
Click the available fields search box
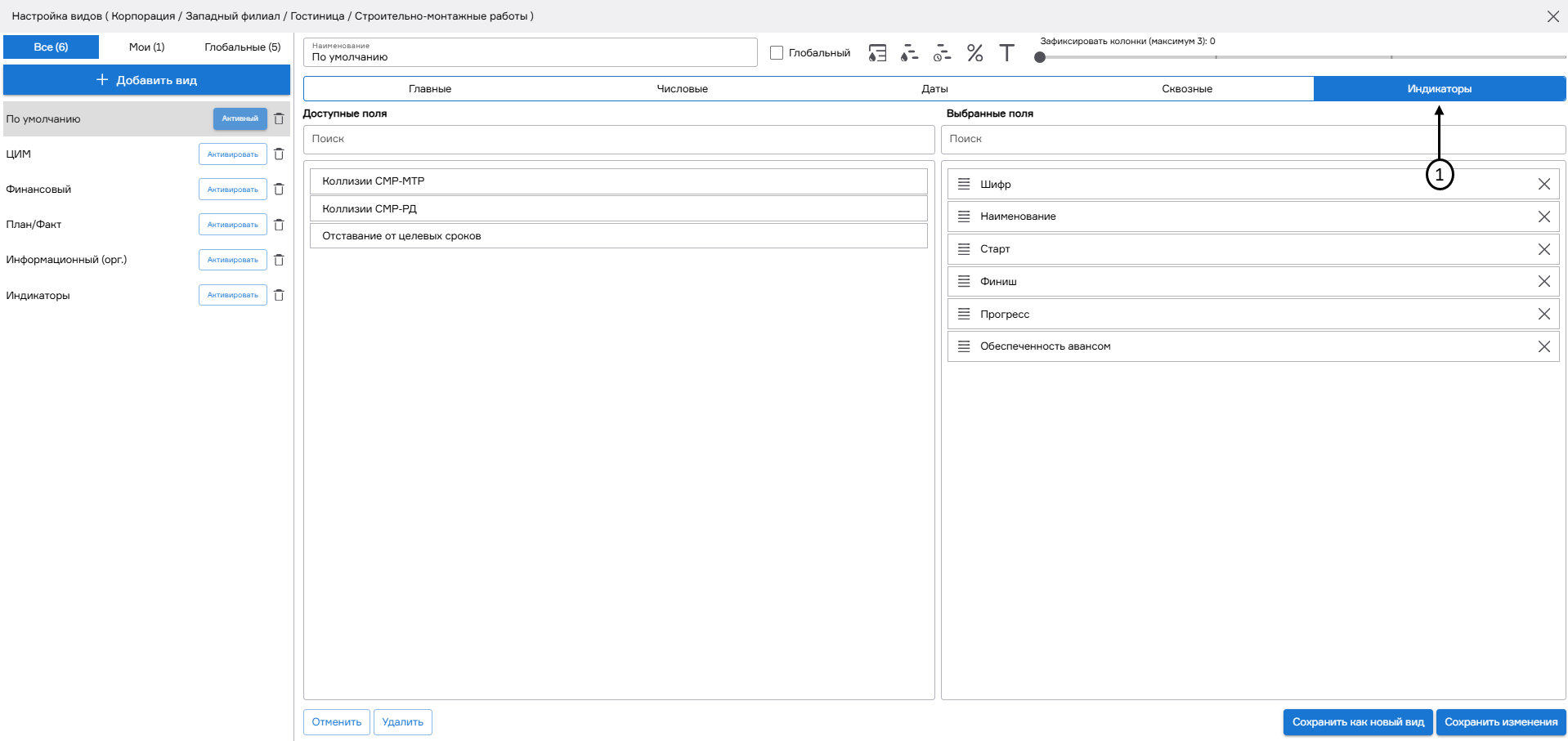618,140
